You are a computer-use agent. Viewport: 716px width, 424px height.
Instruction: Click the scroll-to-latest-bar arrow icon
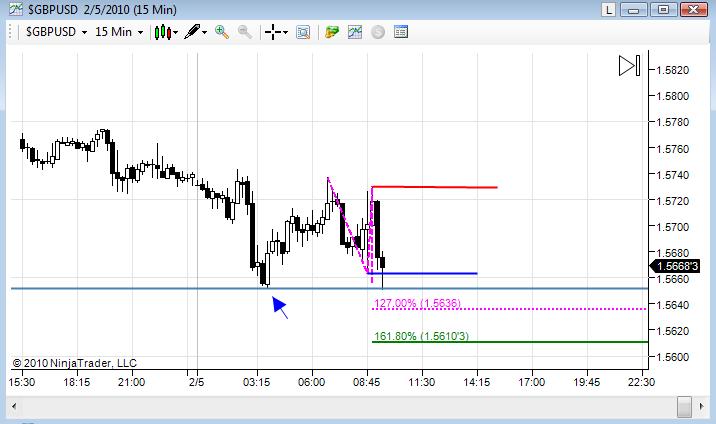[x=629, y=65]
